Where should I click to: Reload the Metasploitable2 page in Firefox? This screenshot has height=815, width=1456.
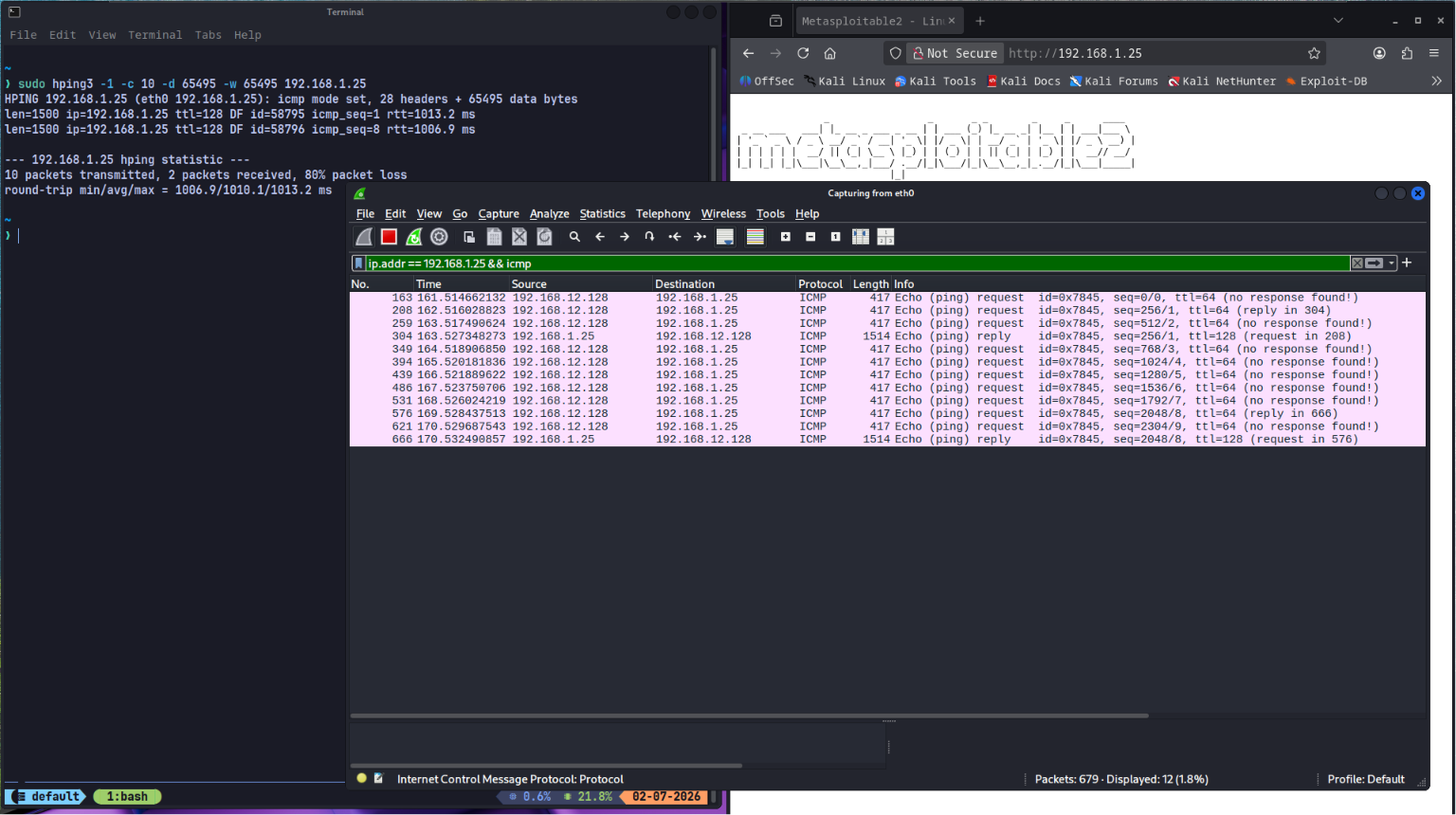(x=803, y=53)
